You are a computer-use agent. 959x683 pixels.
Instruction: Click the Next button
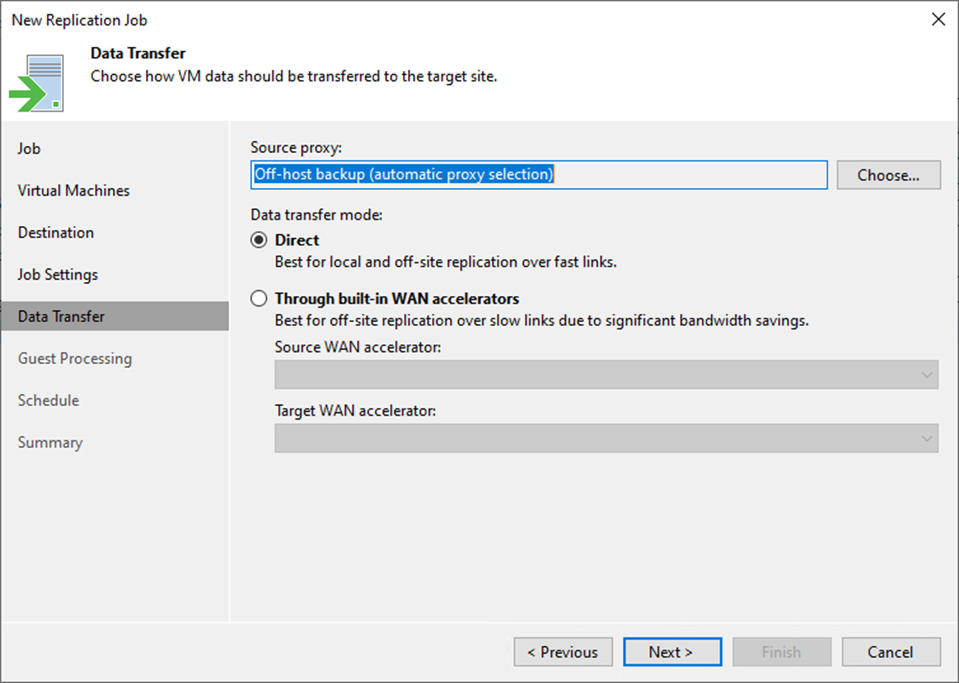point(672,652)
